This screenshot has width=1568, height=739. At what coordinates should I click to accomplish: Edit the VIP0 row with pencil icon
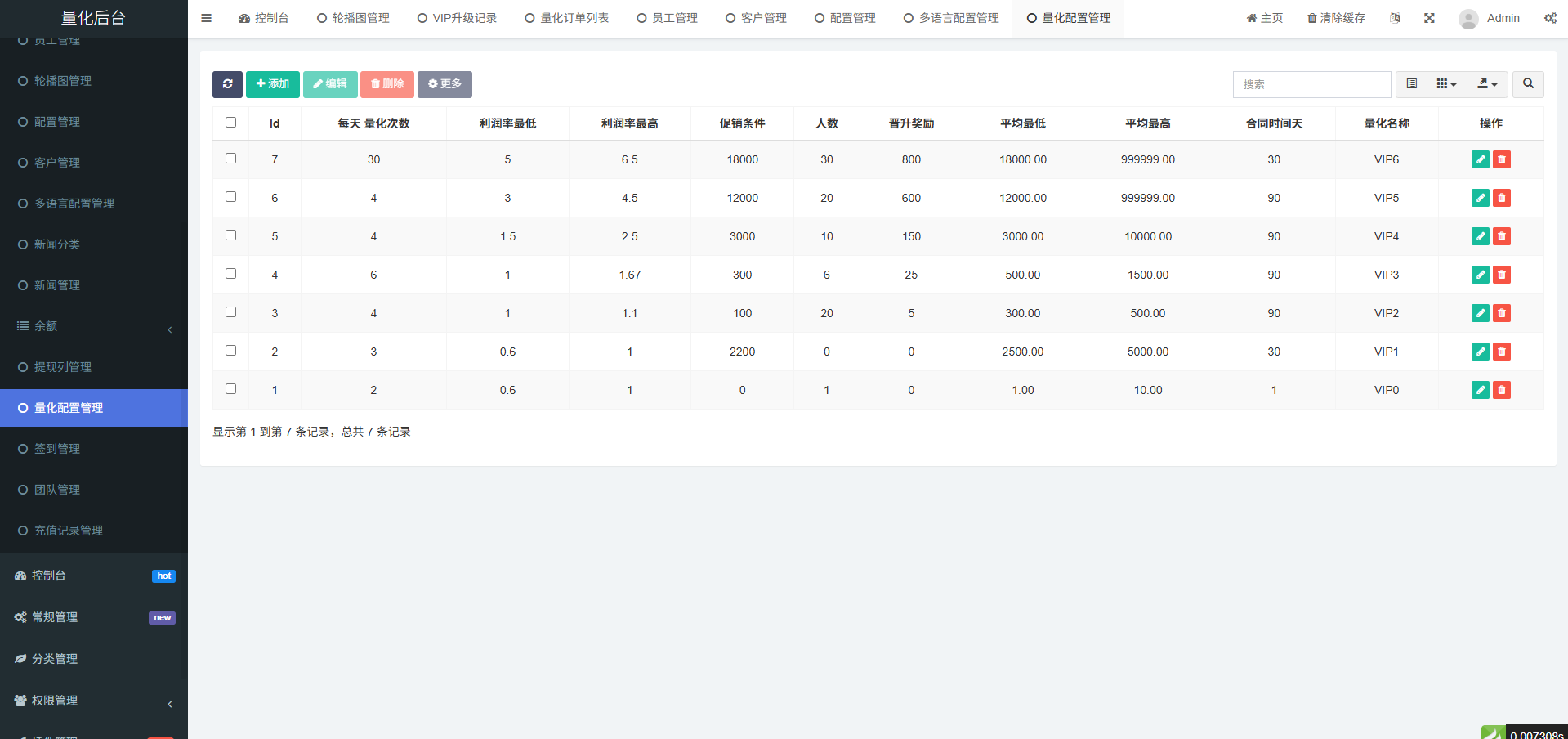click(1480, 390)
